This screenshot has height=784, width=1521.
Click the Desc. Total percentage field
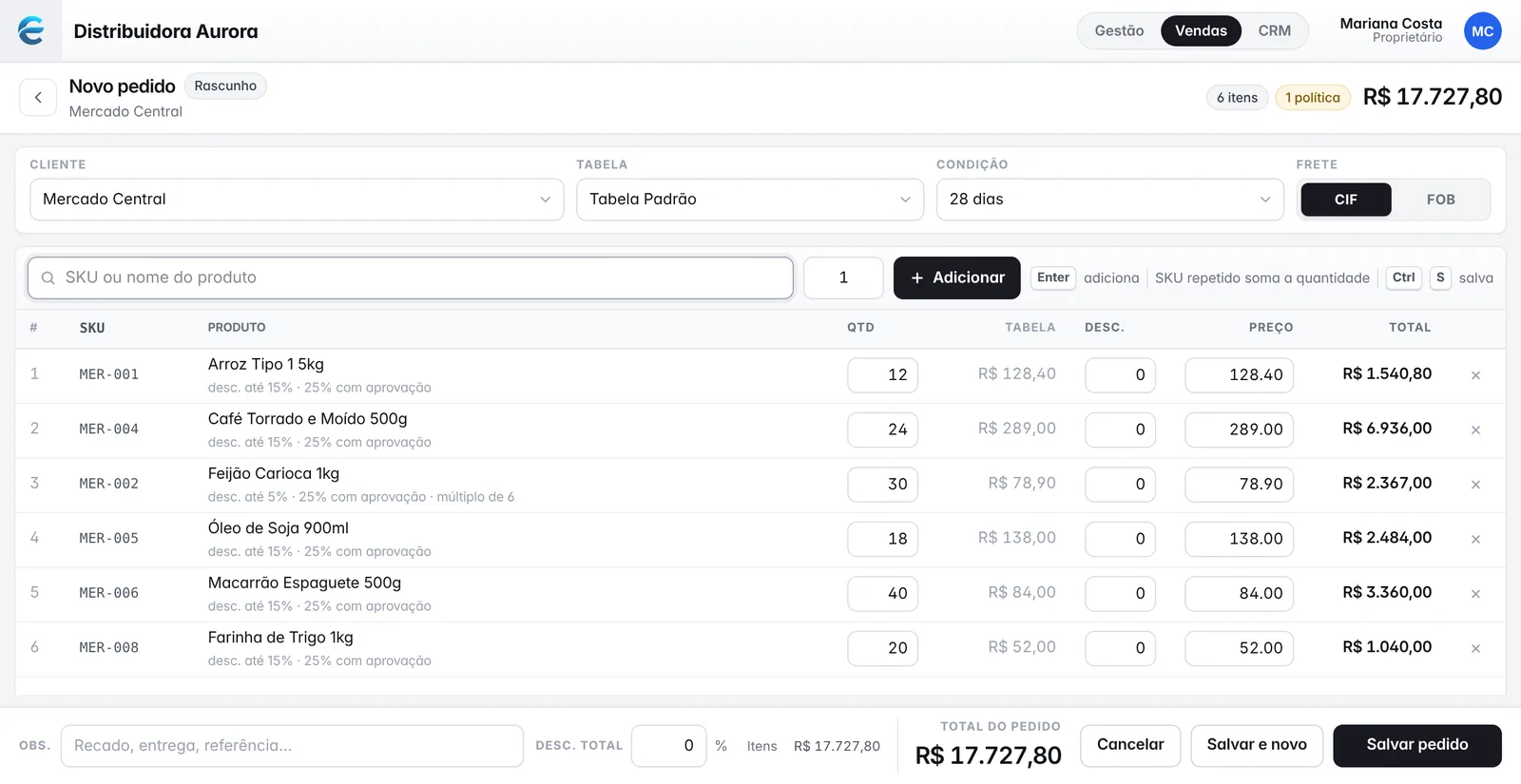668,746
